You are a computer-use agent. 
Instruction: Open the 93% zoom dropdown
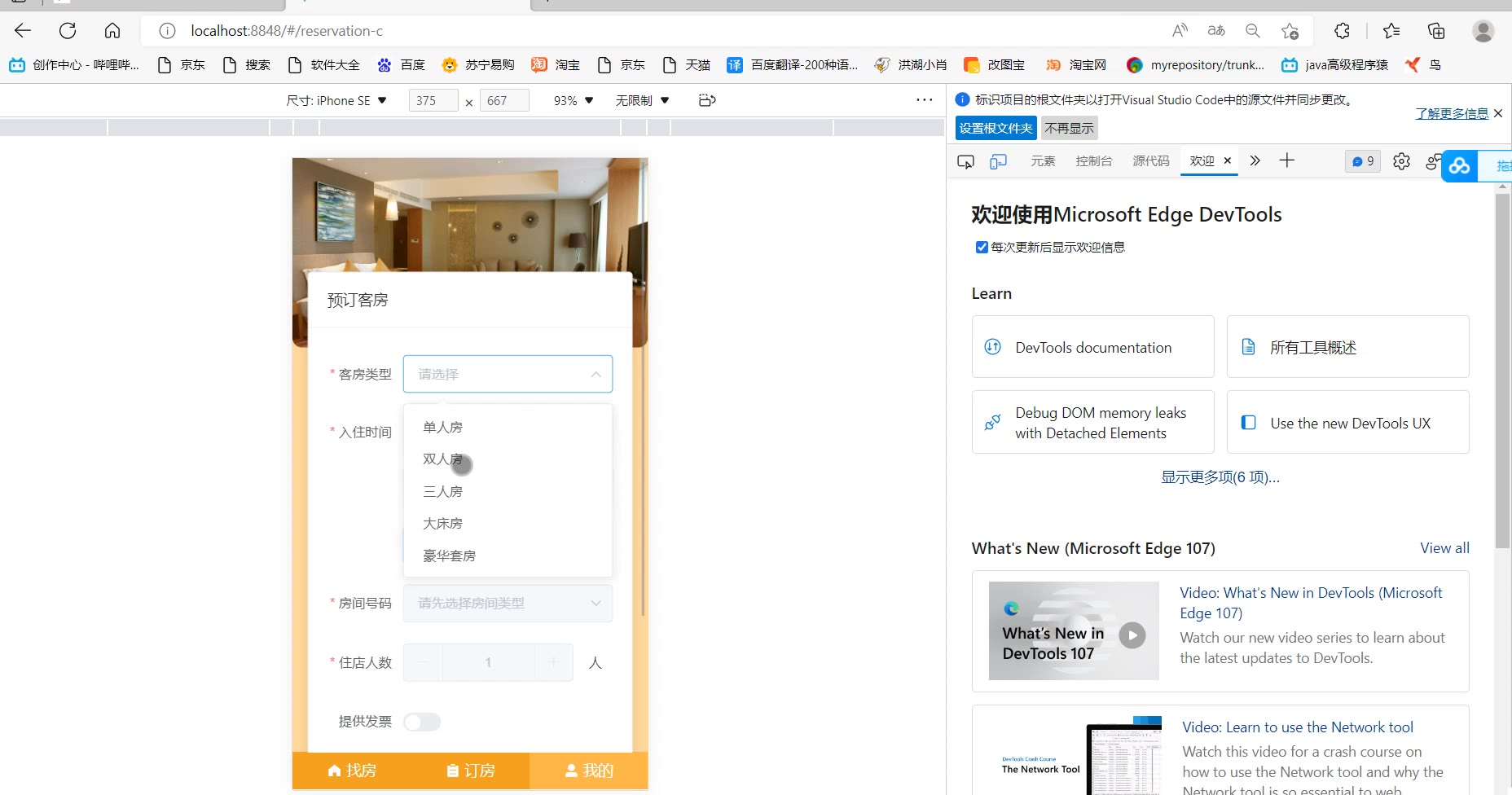pos(574,100)
